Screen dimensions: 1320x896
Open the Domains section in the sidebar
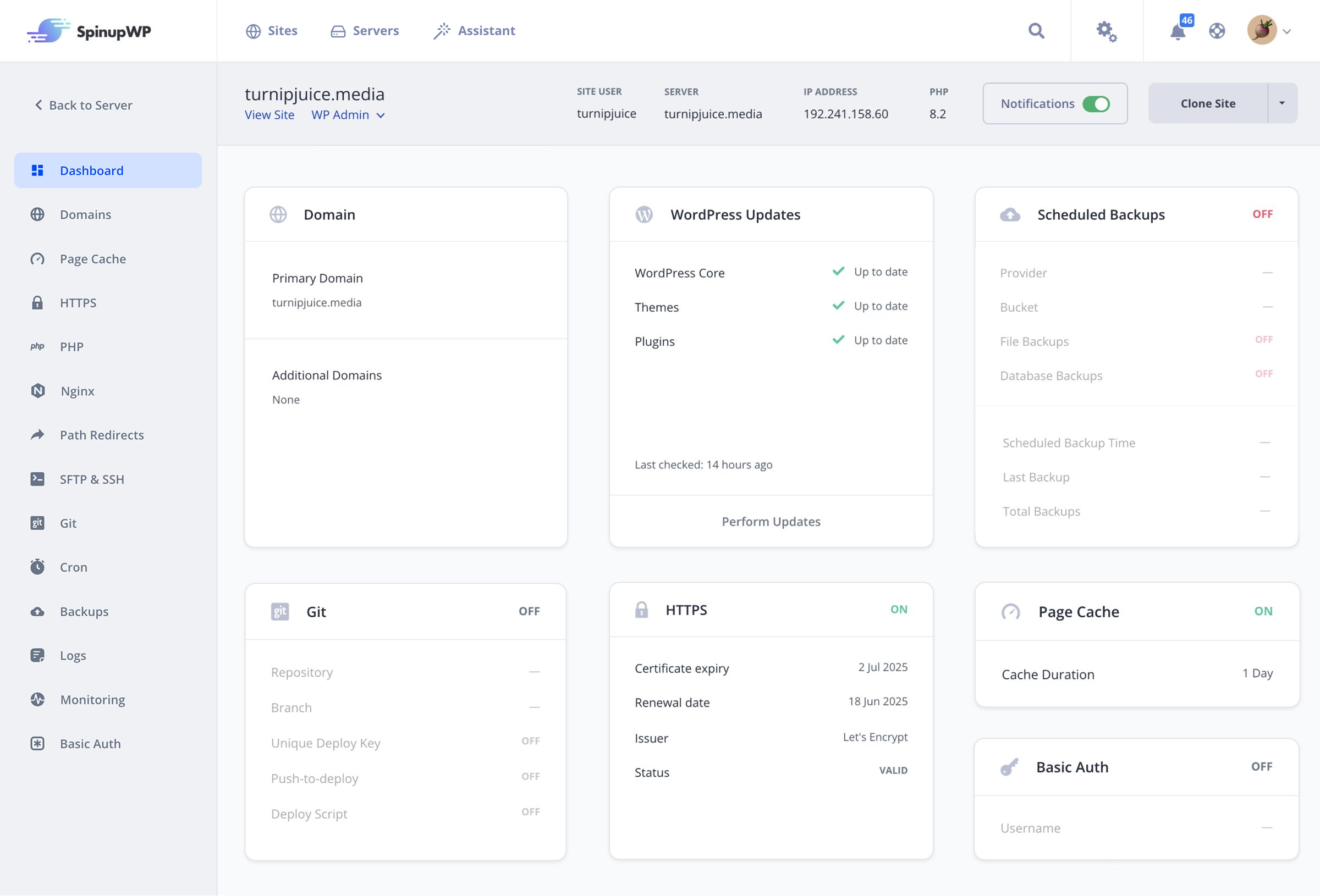[x=85, y=214]
